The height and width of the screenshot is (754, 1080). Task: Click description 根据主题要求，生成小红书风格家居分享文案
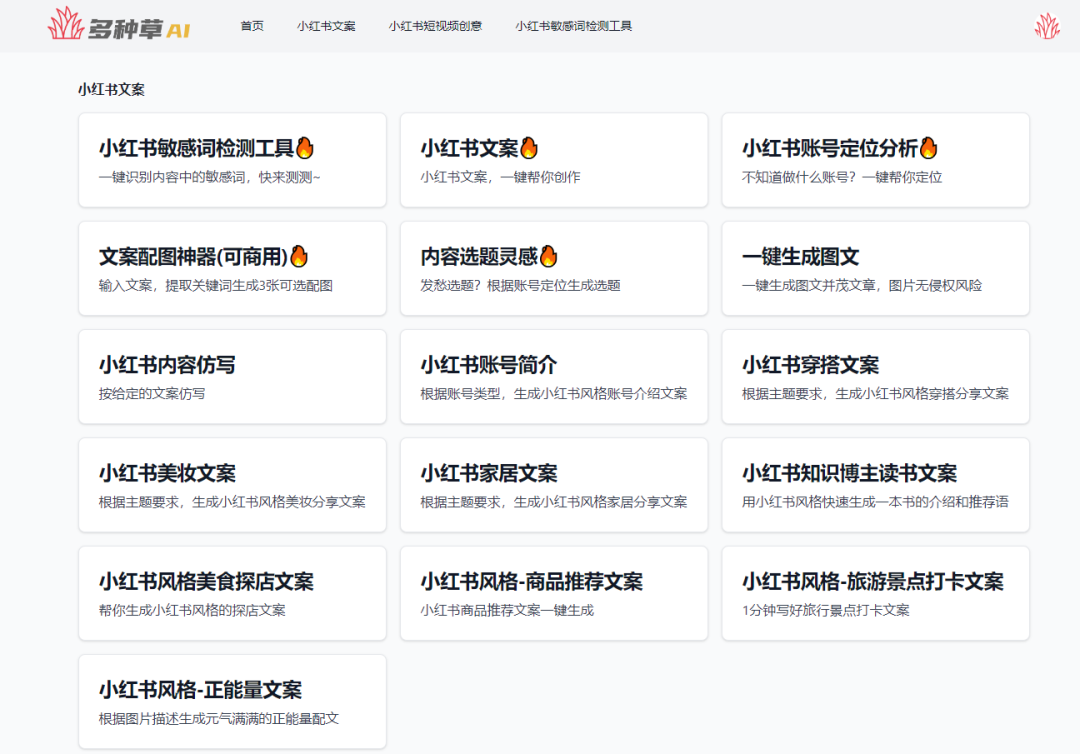pyautogui.click(x=554, y=502)
